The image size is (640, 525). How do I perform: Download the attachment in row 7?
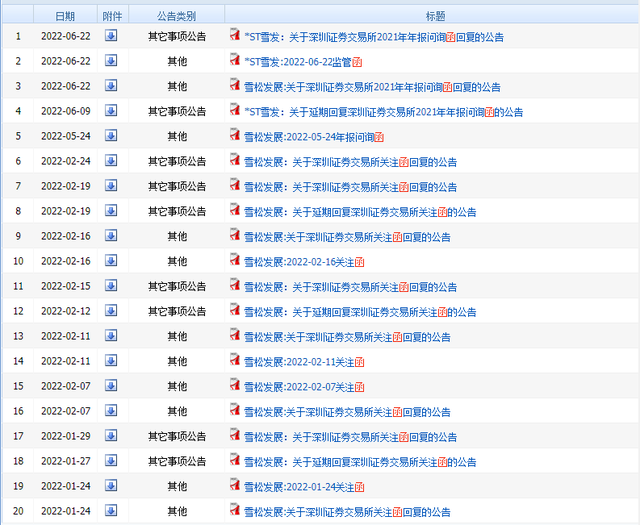point(111,185)
